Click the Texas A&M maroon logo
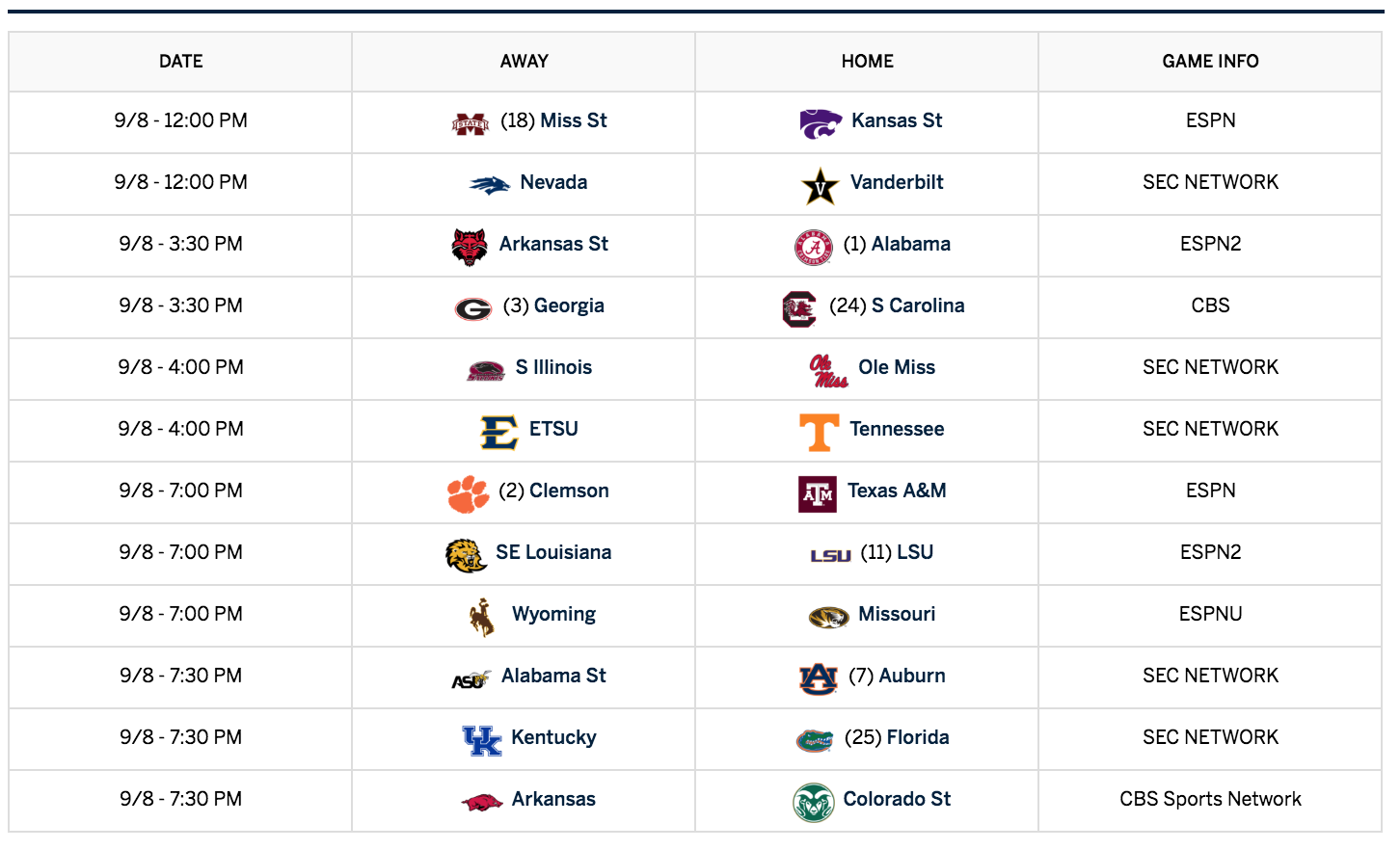 (818, 493)
